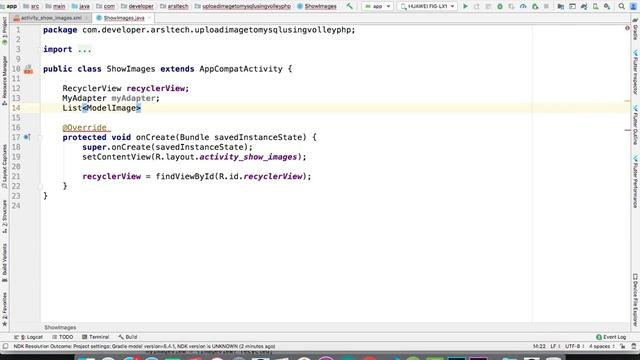Click the red error indicator atop editor scrollbar
The width and height of the screenshot is (640, 360).
click(x=627, y=28)
